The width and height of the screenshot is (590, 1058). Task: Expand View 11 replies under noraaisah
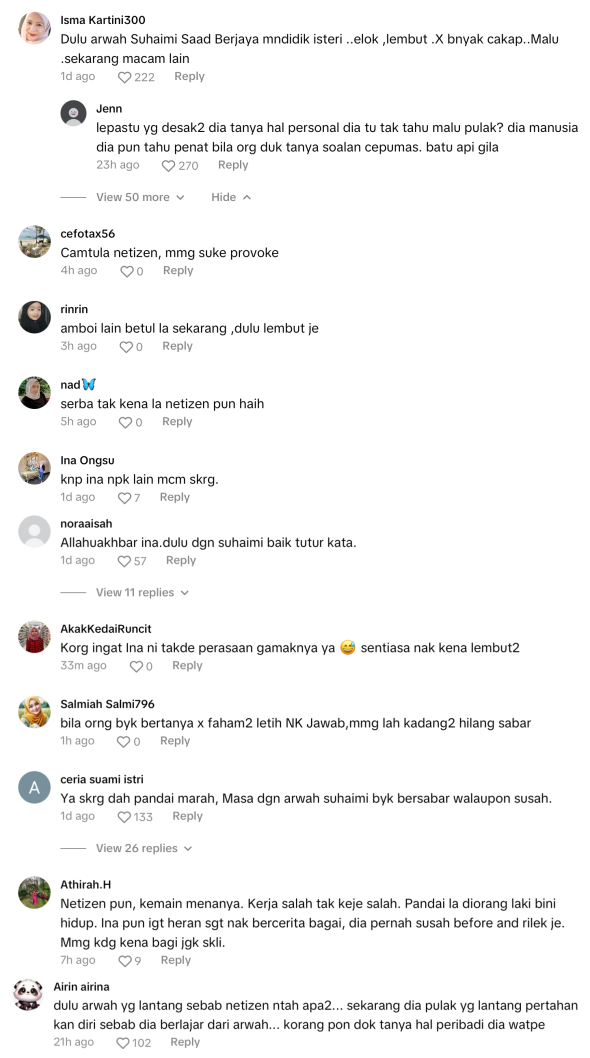(x=142, y=592)
